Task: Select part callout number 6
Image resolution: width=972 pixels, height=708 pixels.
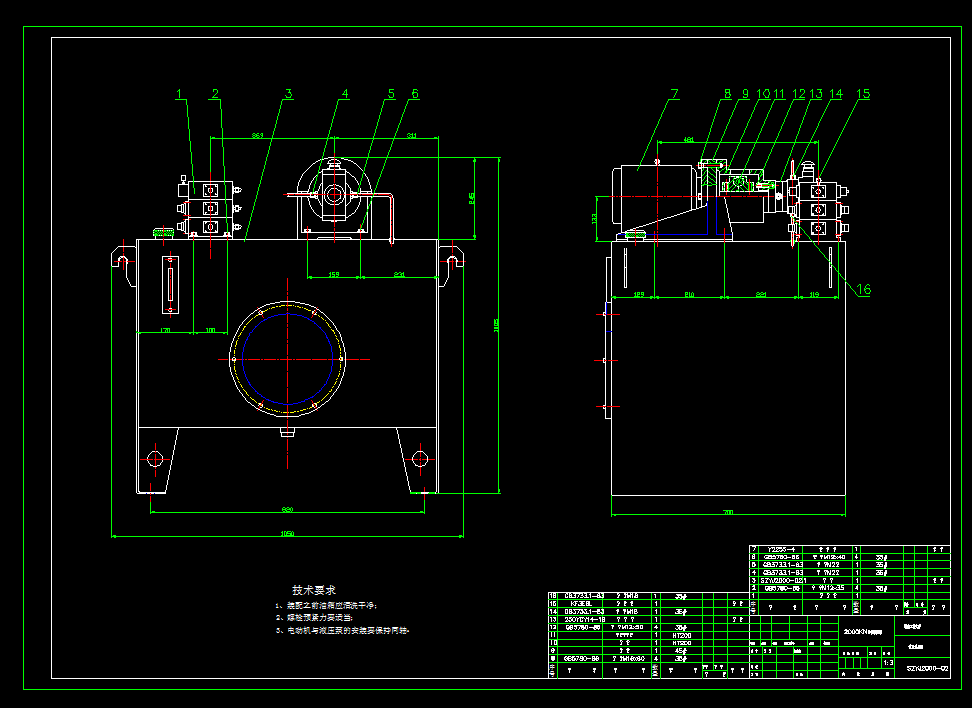Action: click(x=415, y=94)
